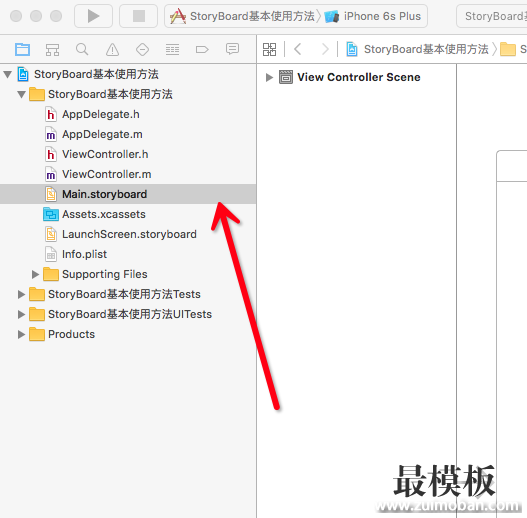Open the LaunchScreen.storyboard file
The image size is (527, 518).
128,234
